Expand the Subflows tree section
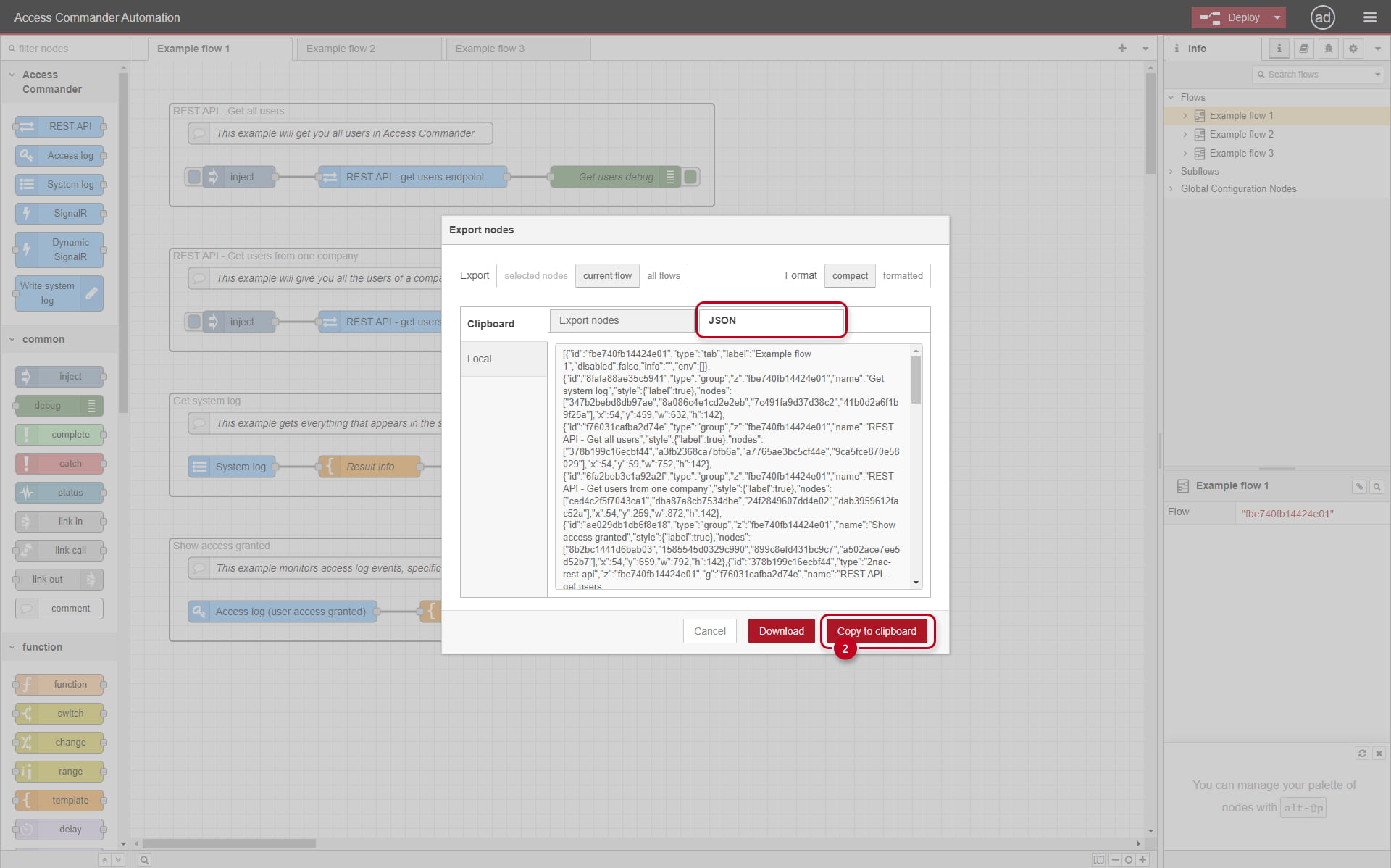The image size is (1391, 868). coord(1171,171)
